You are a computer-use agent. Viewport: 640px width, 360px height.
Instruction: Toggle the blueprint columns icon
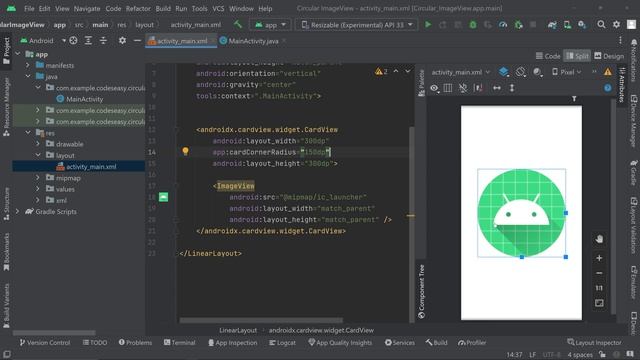[x=448, y=88]
